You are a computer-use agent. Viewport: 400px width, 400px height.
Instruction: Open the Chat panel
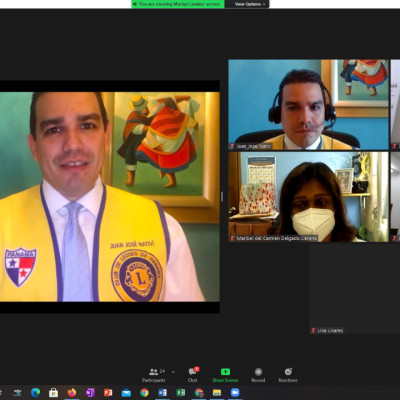click(193, 375)
